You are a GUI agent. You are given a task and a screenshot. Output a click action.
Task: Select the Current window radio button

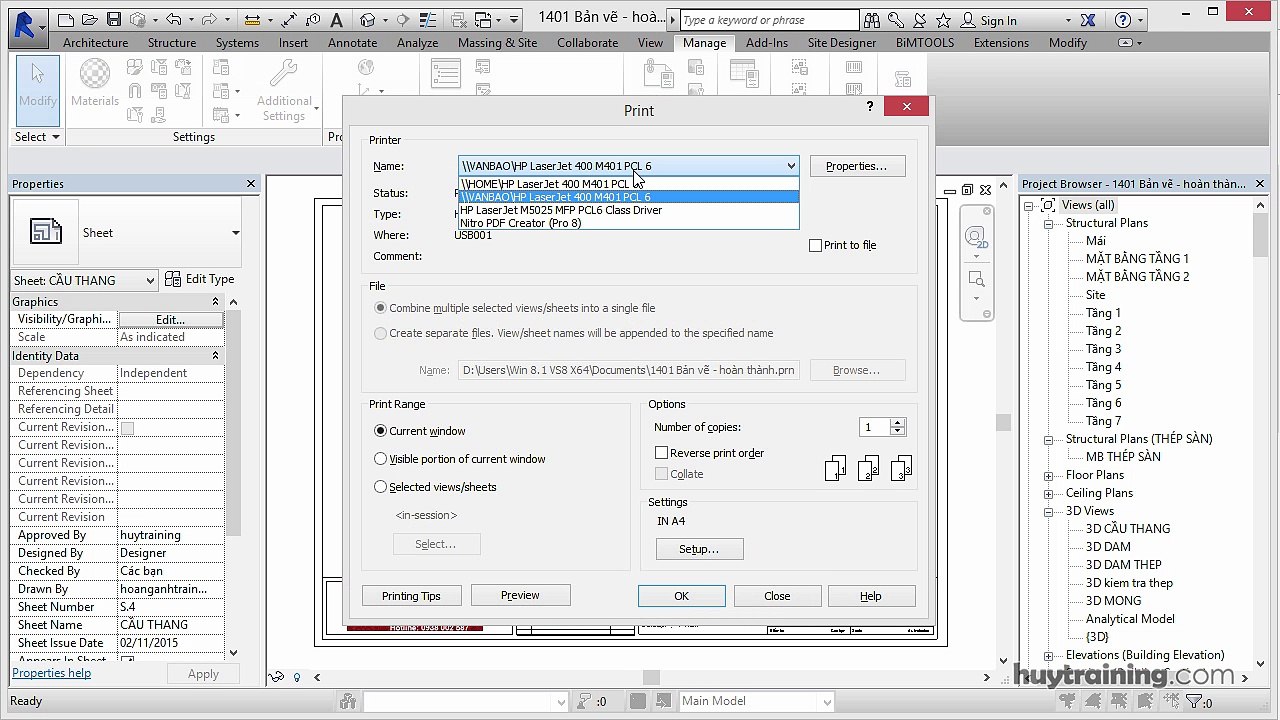(x=380, y=431)
